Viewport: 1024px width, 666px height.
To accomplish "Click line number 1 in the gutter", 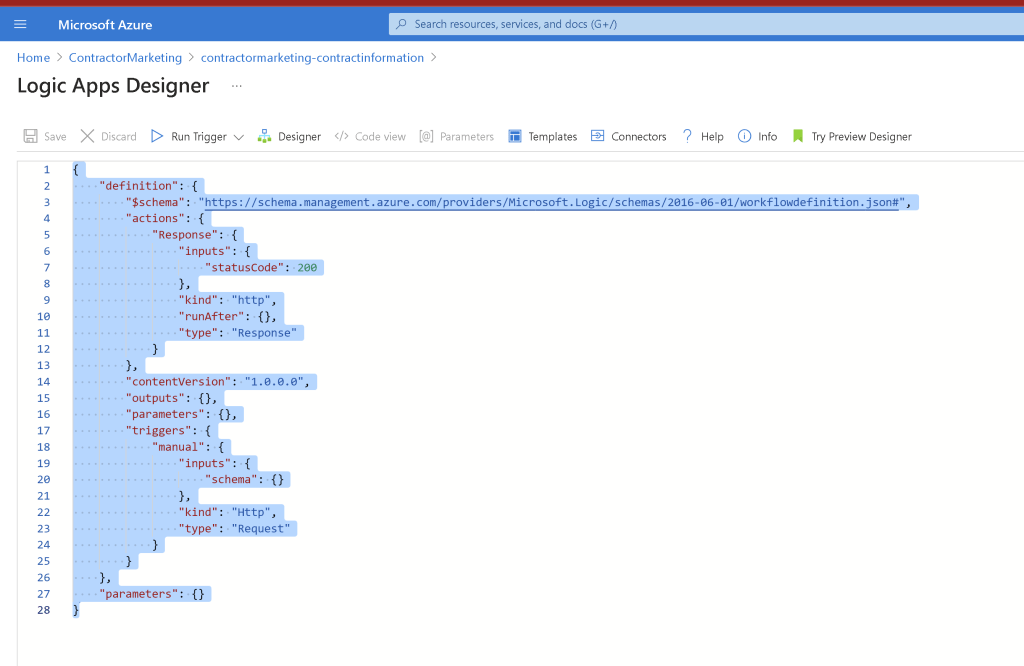I will (46, 170).
